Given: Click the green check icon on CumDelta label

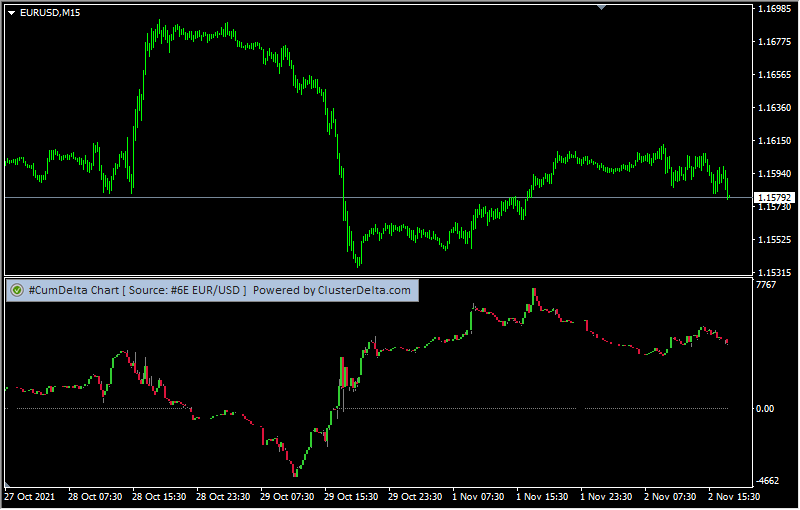Looking at the screenshot, I should click(x=17, y=291).
